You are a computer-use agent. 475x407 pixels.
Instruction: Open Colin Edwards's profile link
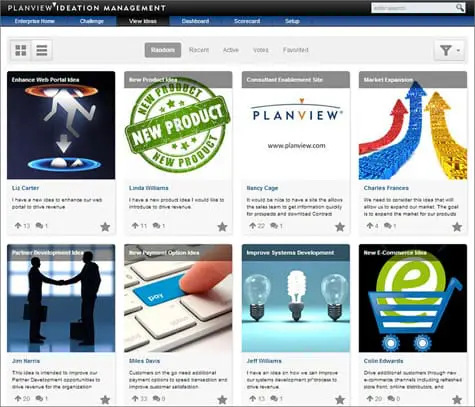point(383,361)
